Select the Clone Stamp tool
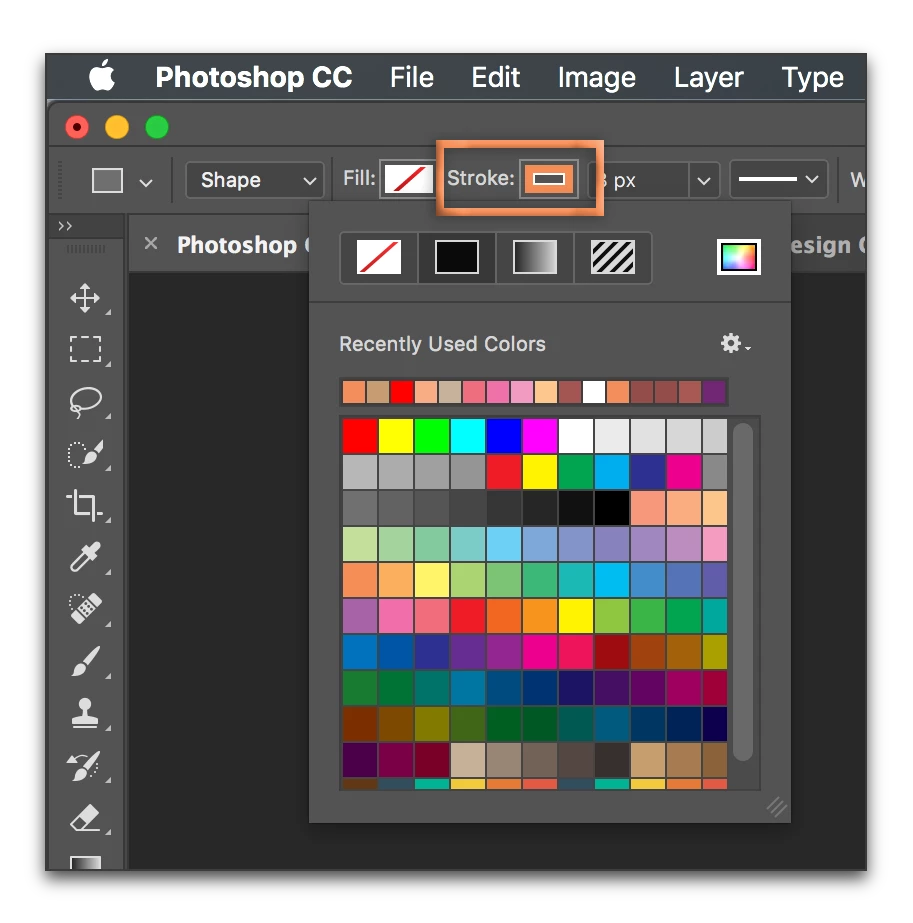The height and width of the screenshot is (923, 913). (x=85, y=713)
